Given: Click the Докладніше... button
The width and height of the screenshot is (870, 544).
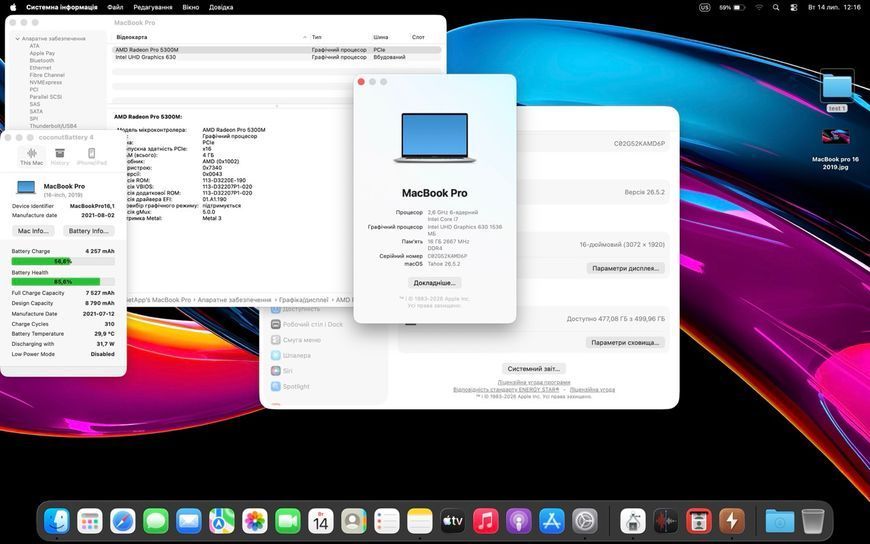Looking at the screenshot, I should tap(434, 283).
